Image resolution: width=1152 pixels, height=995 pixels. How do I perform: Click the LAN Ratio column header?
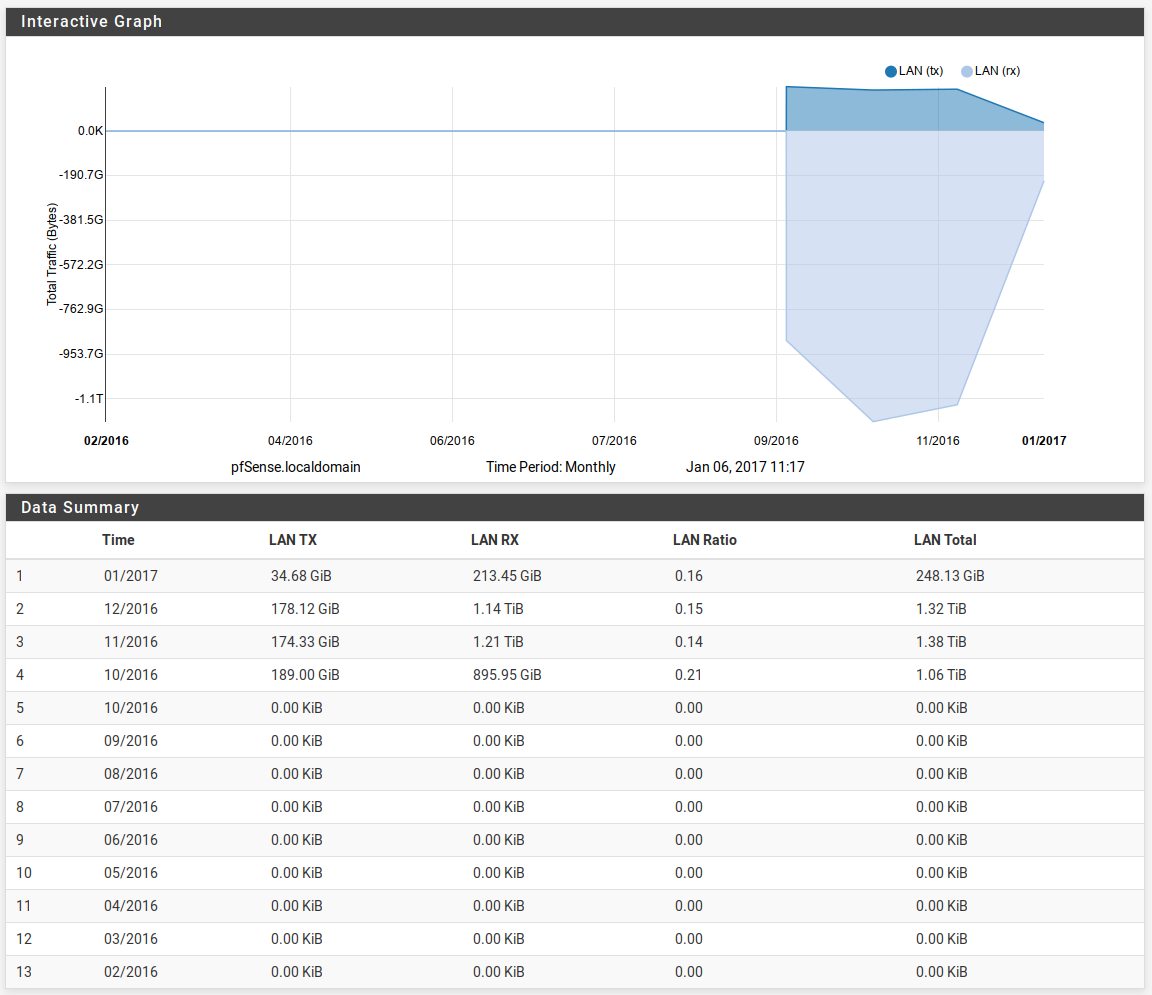704,540
